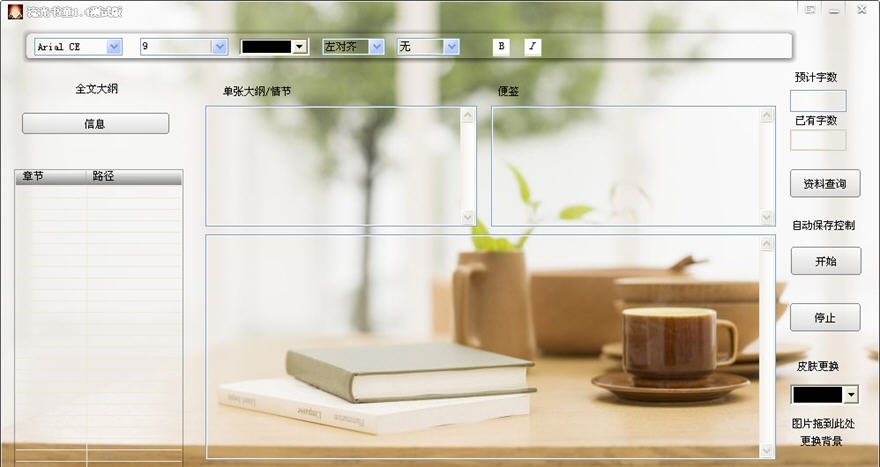Click up arrow of 单张大纲 scrollbar
The height and width of the screenshot is (467, 880).
pyautogui.click(x=468, y=115)
